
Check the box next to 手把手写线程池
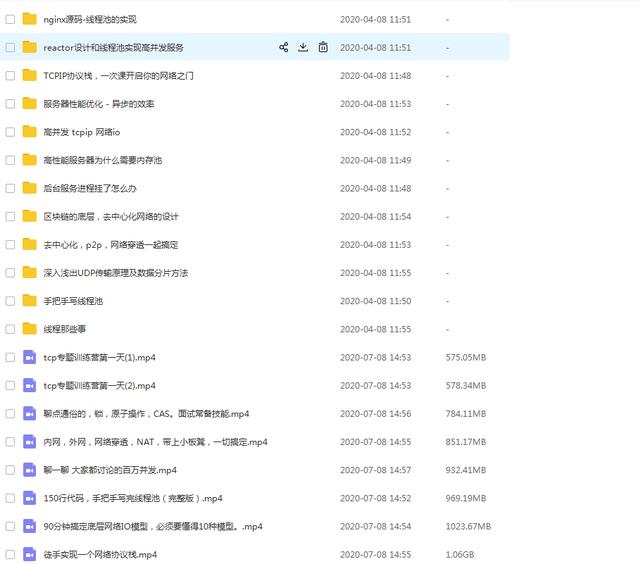tap(10, 301)
